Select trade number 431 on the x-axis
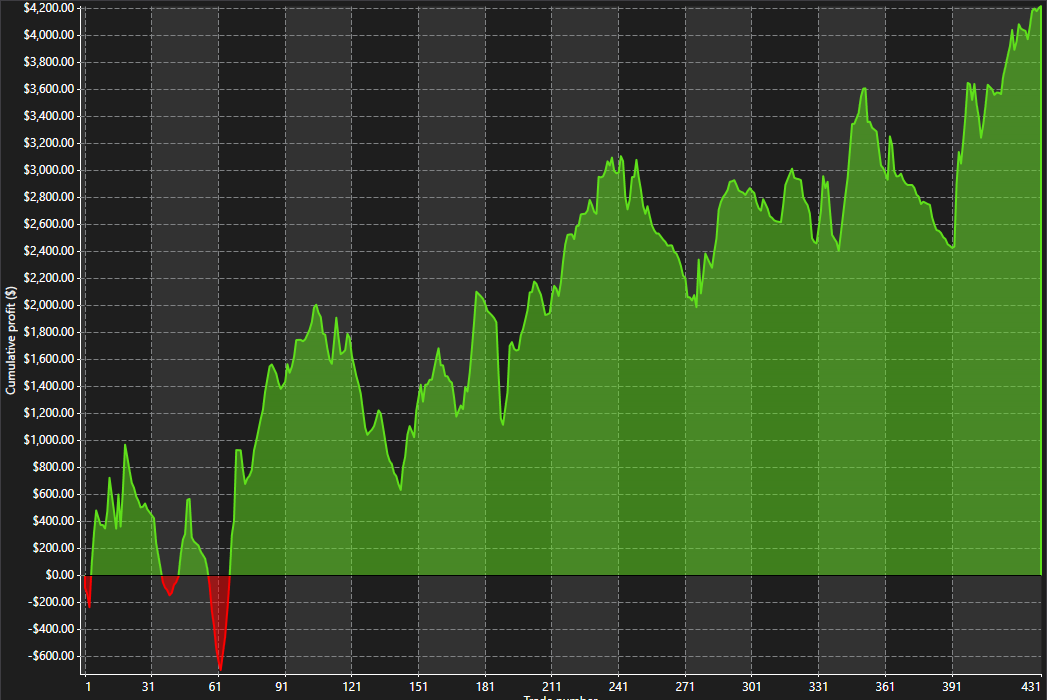 coord(1032,687)
